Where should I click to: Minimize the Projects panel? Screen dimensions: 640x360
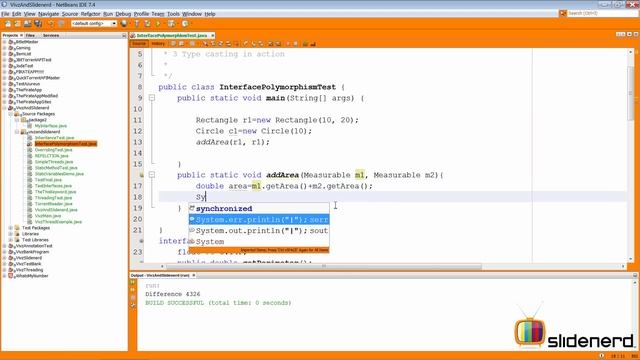124,36
